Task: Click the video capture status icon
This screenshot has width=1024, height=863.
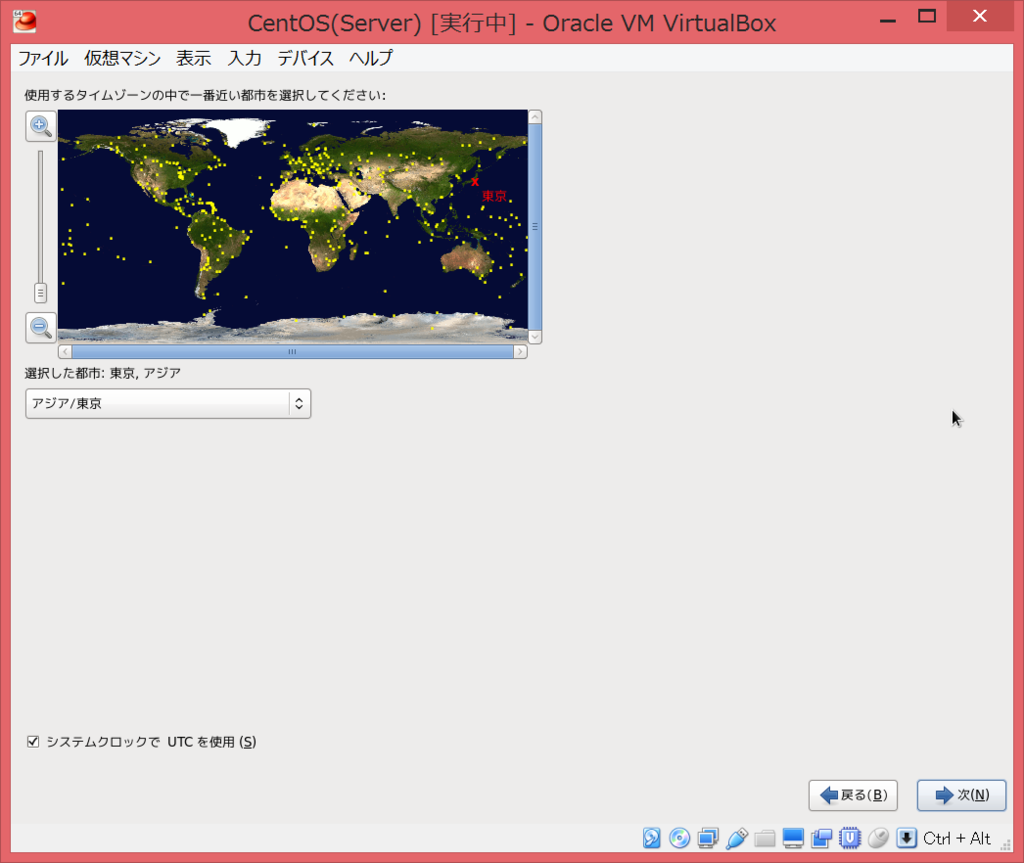Action: click(822, 838)
